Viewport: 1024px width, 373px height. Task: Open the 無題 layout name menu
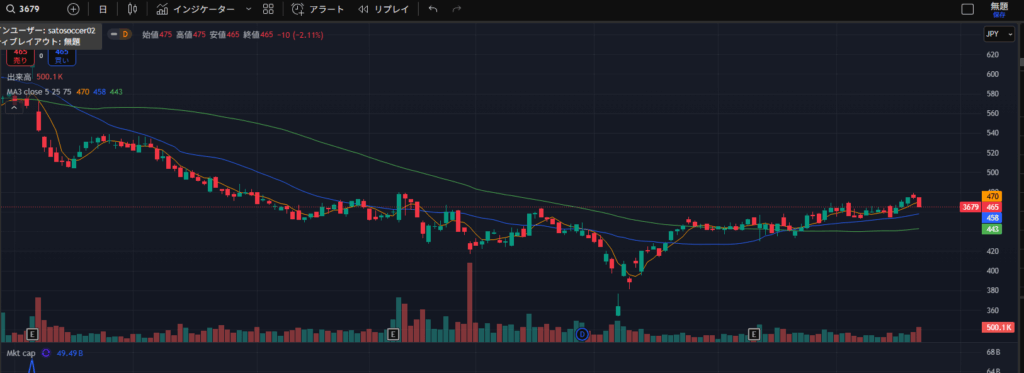click(x=999, y=6)
